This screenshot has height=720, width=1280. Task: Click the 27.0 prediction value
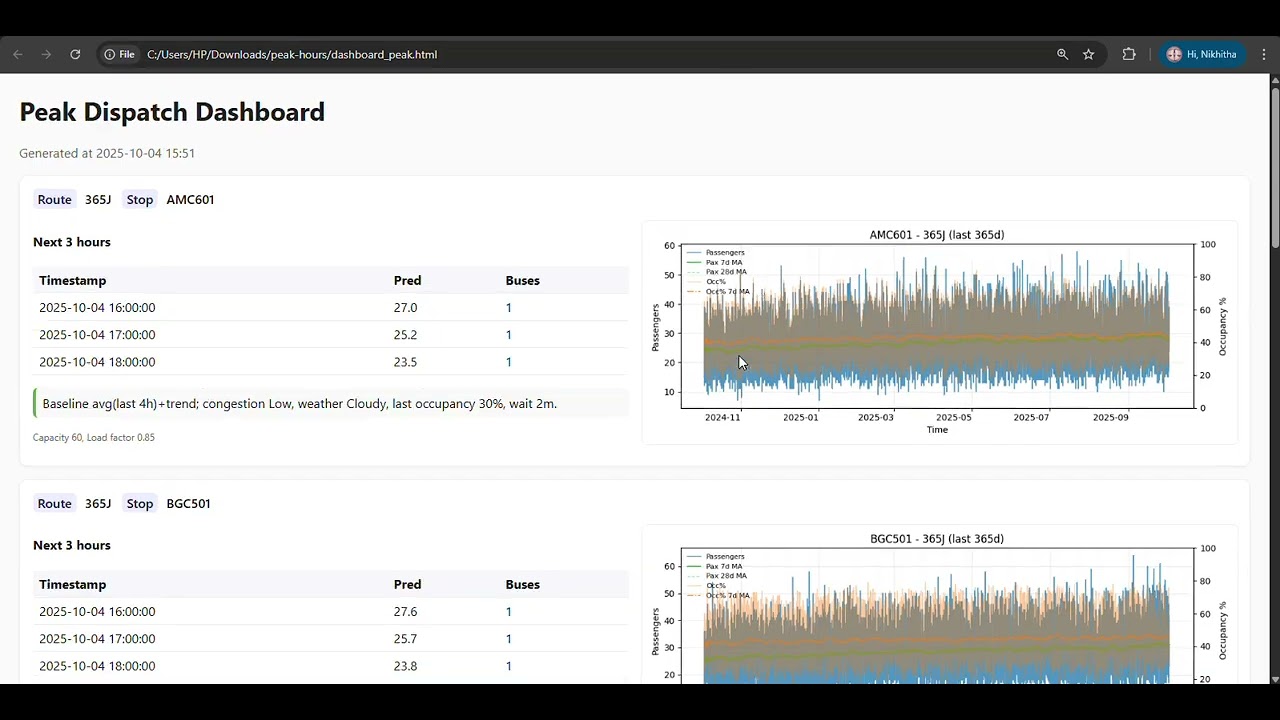tap(405, 307)
